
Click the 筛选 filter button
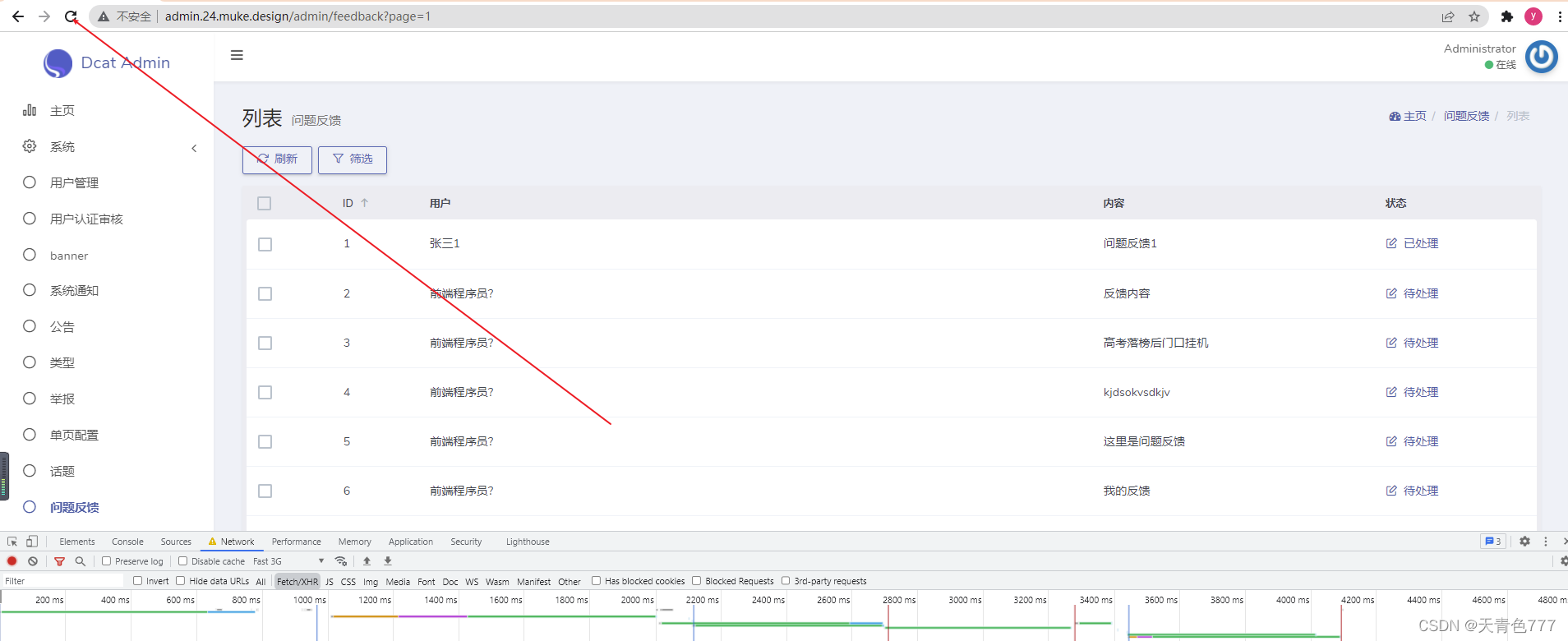click(x=353, y=159)
